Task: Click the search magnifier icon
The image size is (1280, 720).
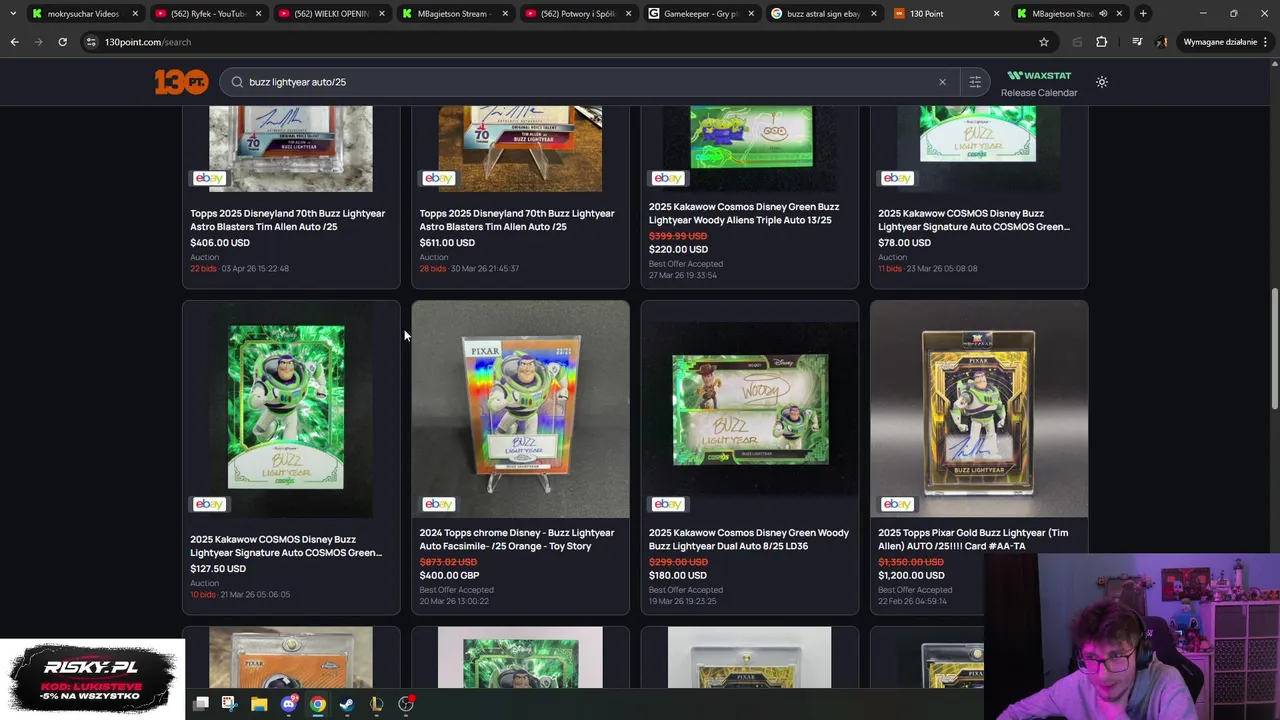Action: coord(237,82)
